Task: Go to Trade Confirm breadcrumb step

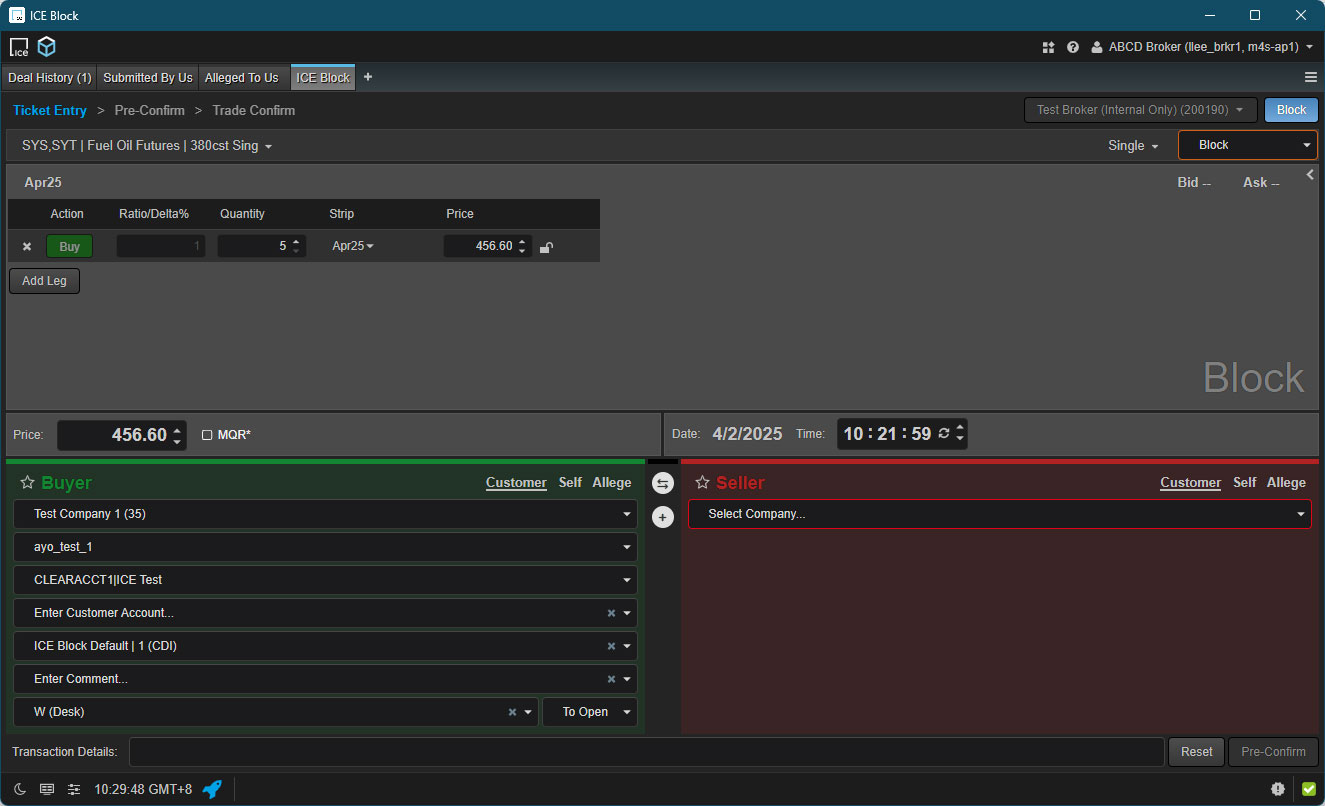Action: click(x=254, y=110)
